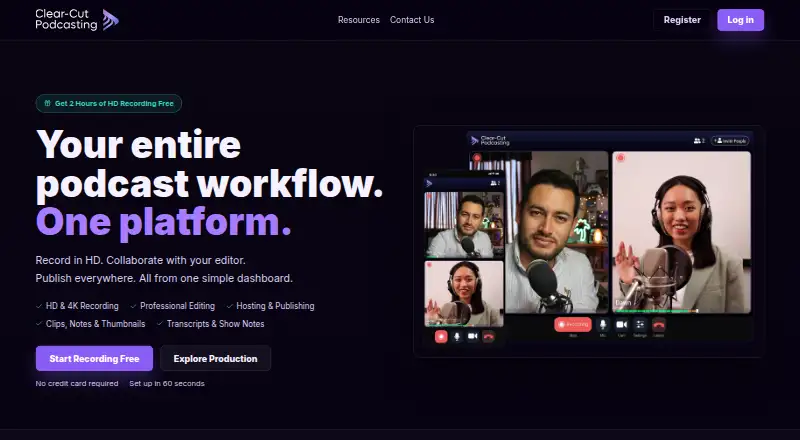
Task: Click the 'Professional Editing' feature text
Action: click(x=178, y=306)
